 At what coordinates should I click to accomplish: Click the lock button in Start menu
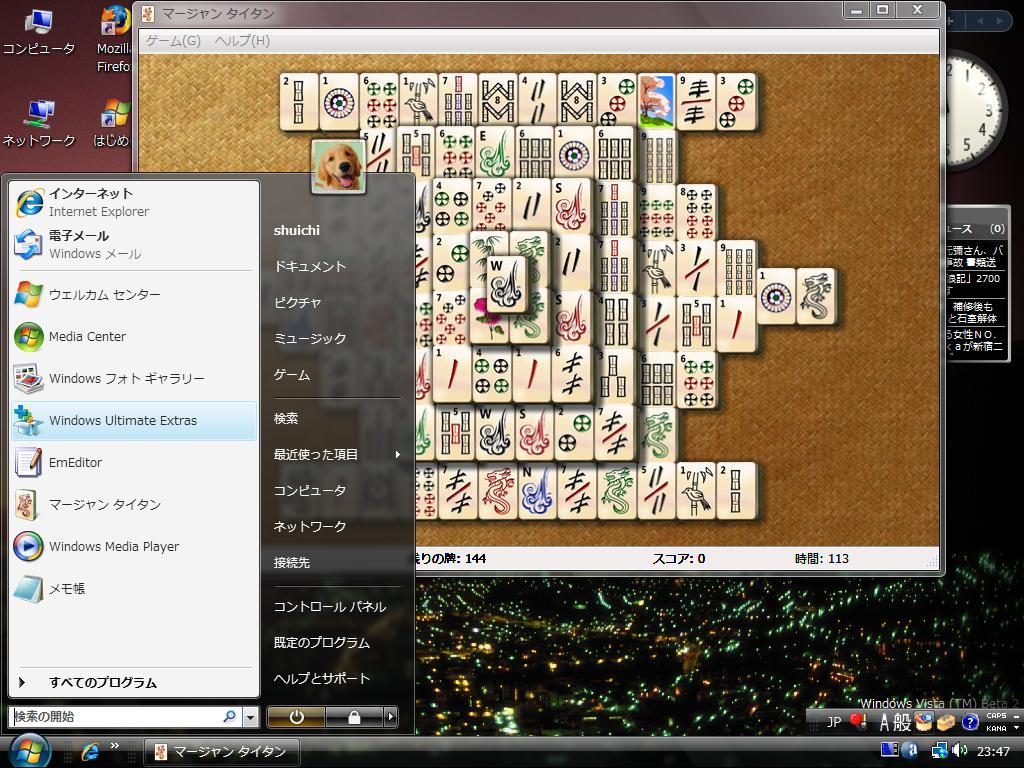coord(353,717)
